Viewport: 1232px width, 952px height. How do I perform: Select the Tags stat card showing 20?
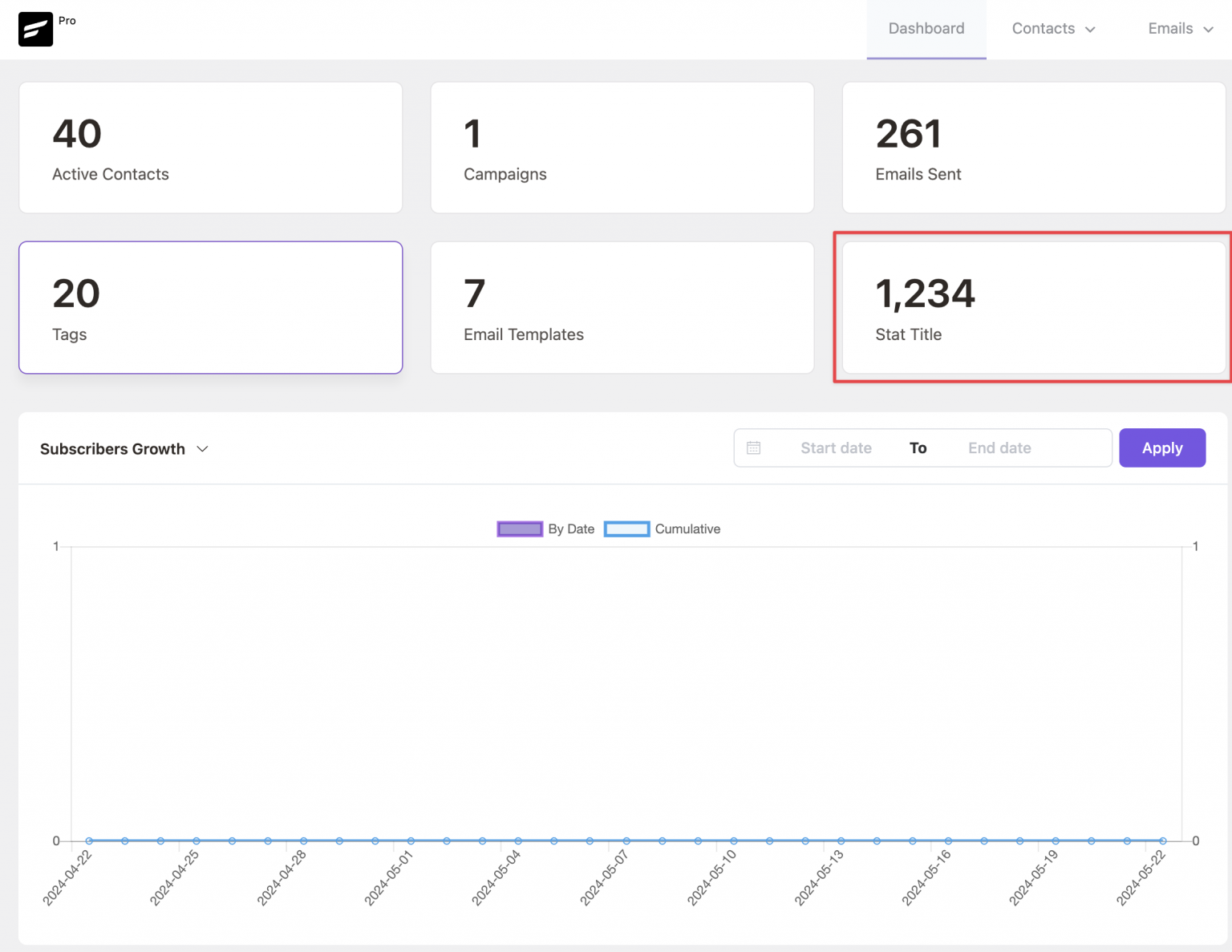(210, 308)
